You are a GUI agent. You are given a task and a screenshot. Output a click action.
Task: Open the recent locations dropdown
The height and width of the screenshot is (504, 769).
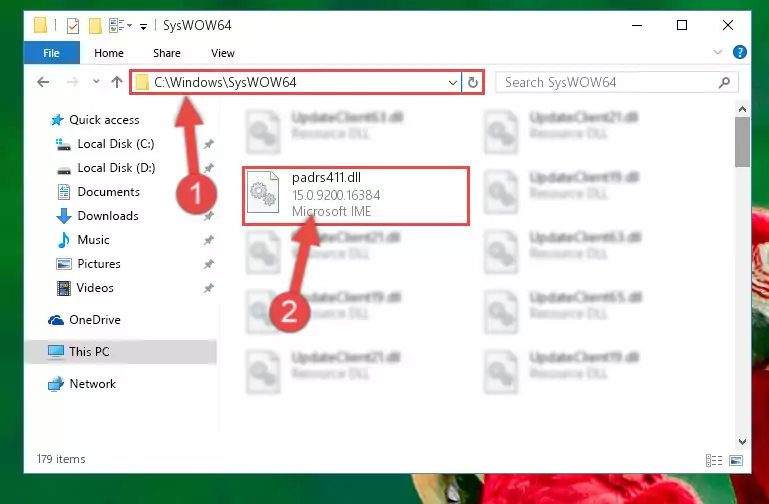[x=96, y=82]
